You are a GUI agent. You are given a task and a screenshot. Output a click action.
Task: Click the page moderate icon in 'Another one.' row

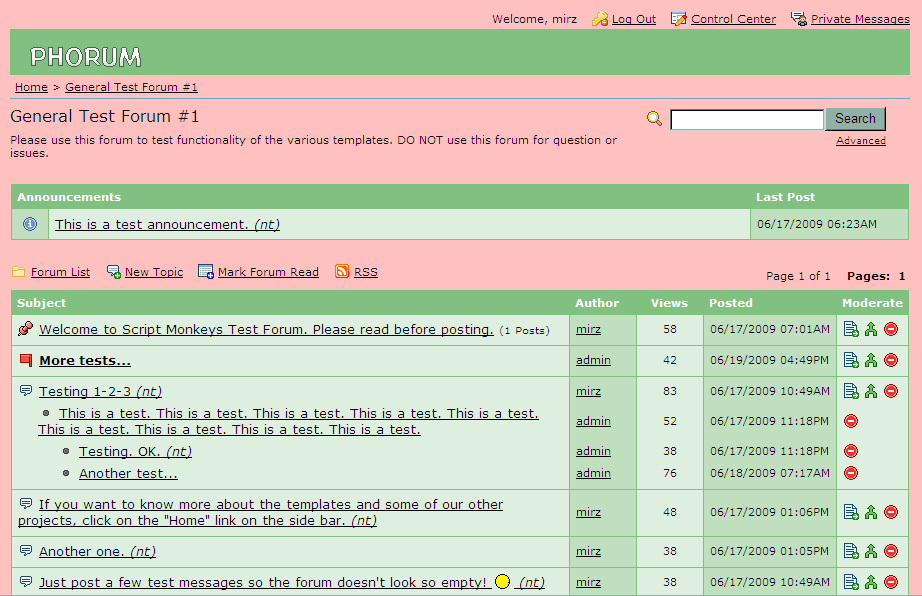[x=851, y=551]
